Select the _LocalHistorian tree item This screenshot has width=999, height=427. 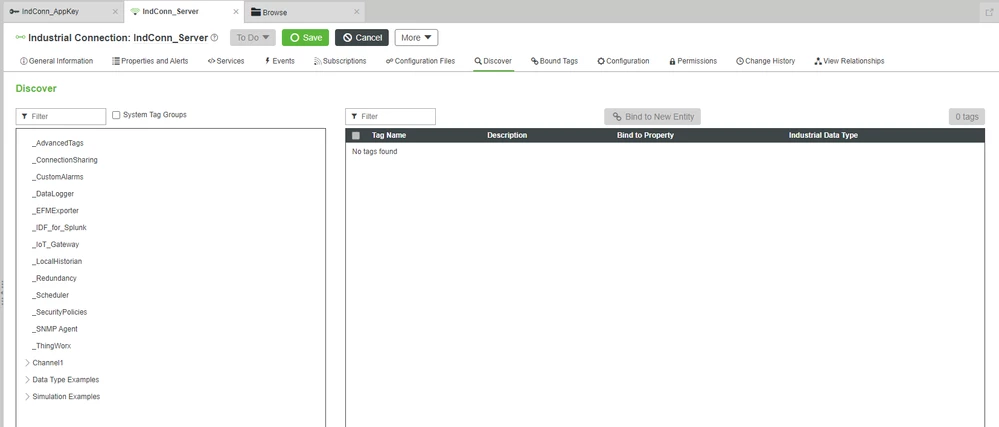tap(56, 261)
